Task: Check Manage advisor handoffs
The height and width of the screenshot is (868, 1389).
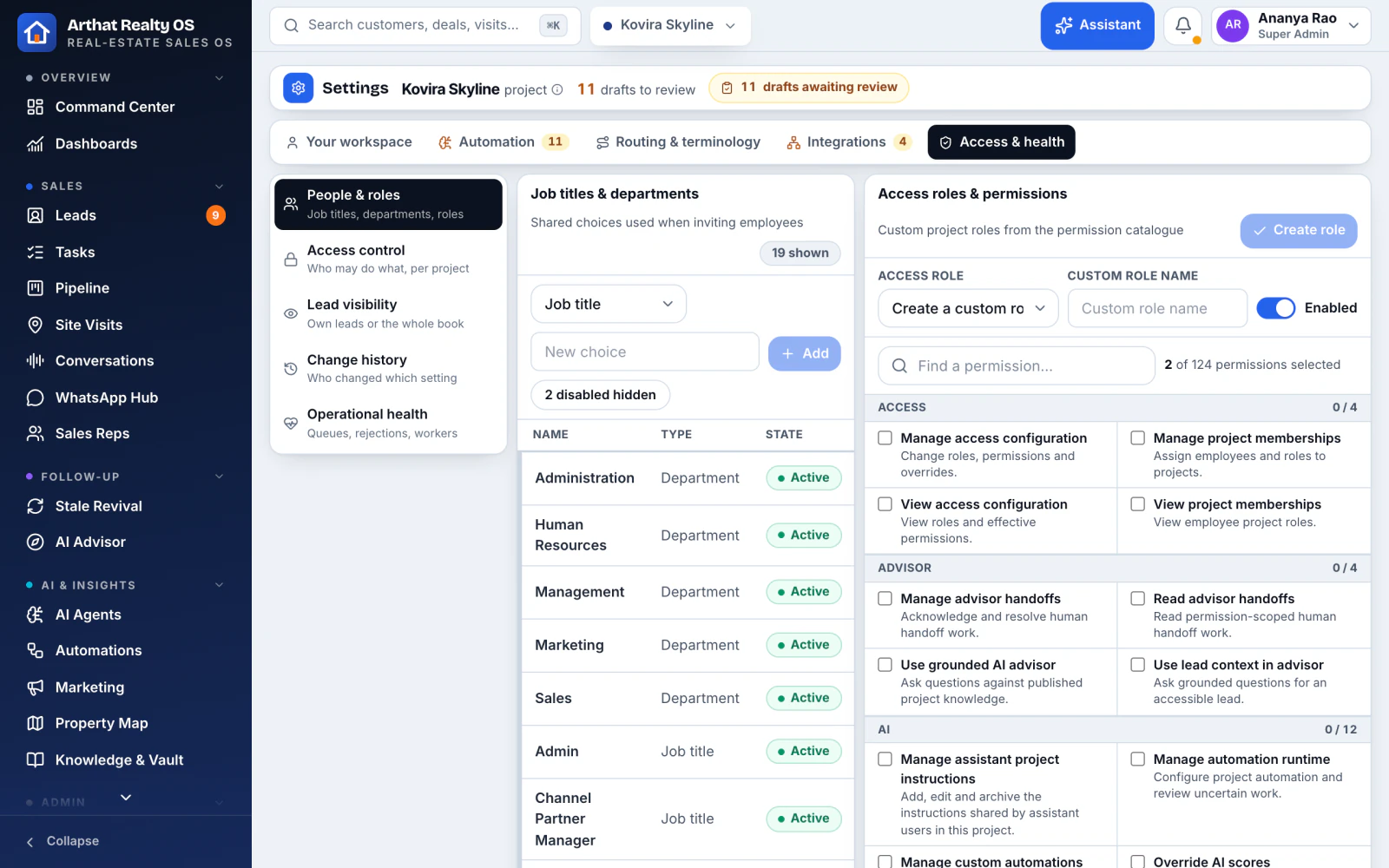Action: [x=885, y=599]
